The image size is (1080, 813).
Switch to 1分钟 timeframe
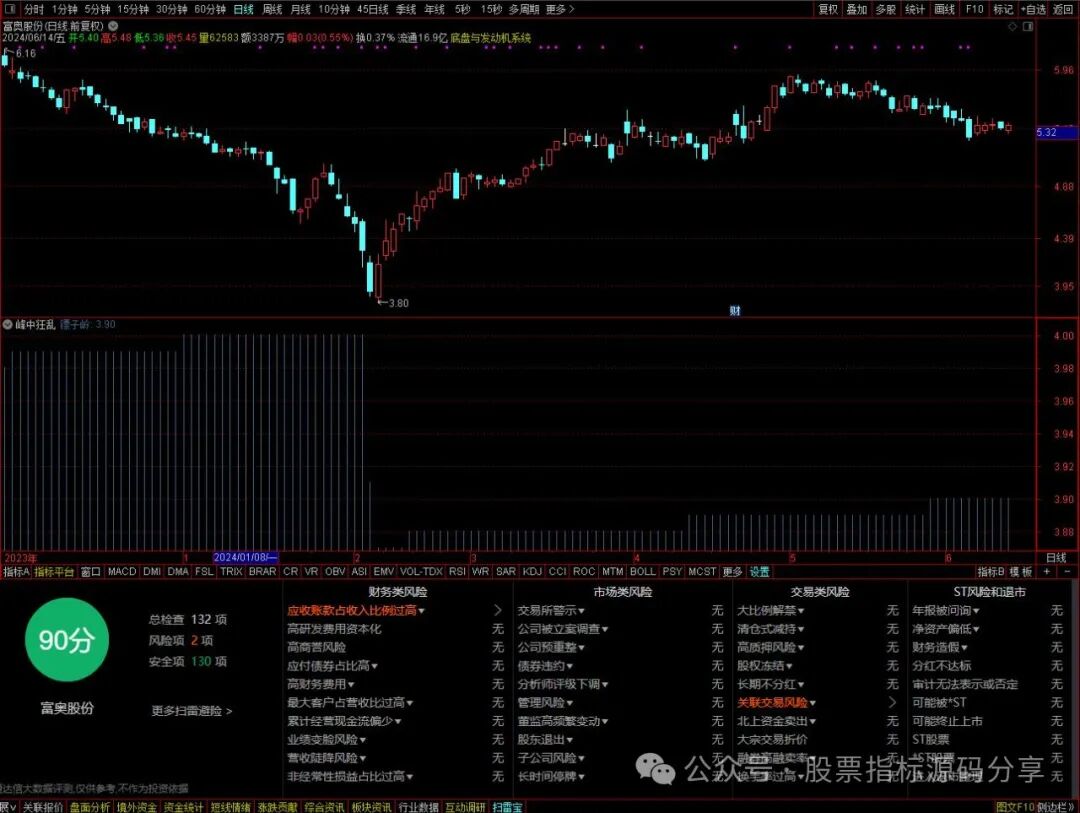64,9
